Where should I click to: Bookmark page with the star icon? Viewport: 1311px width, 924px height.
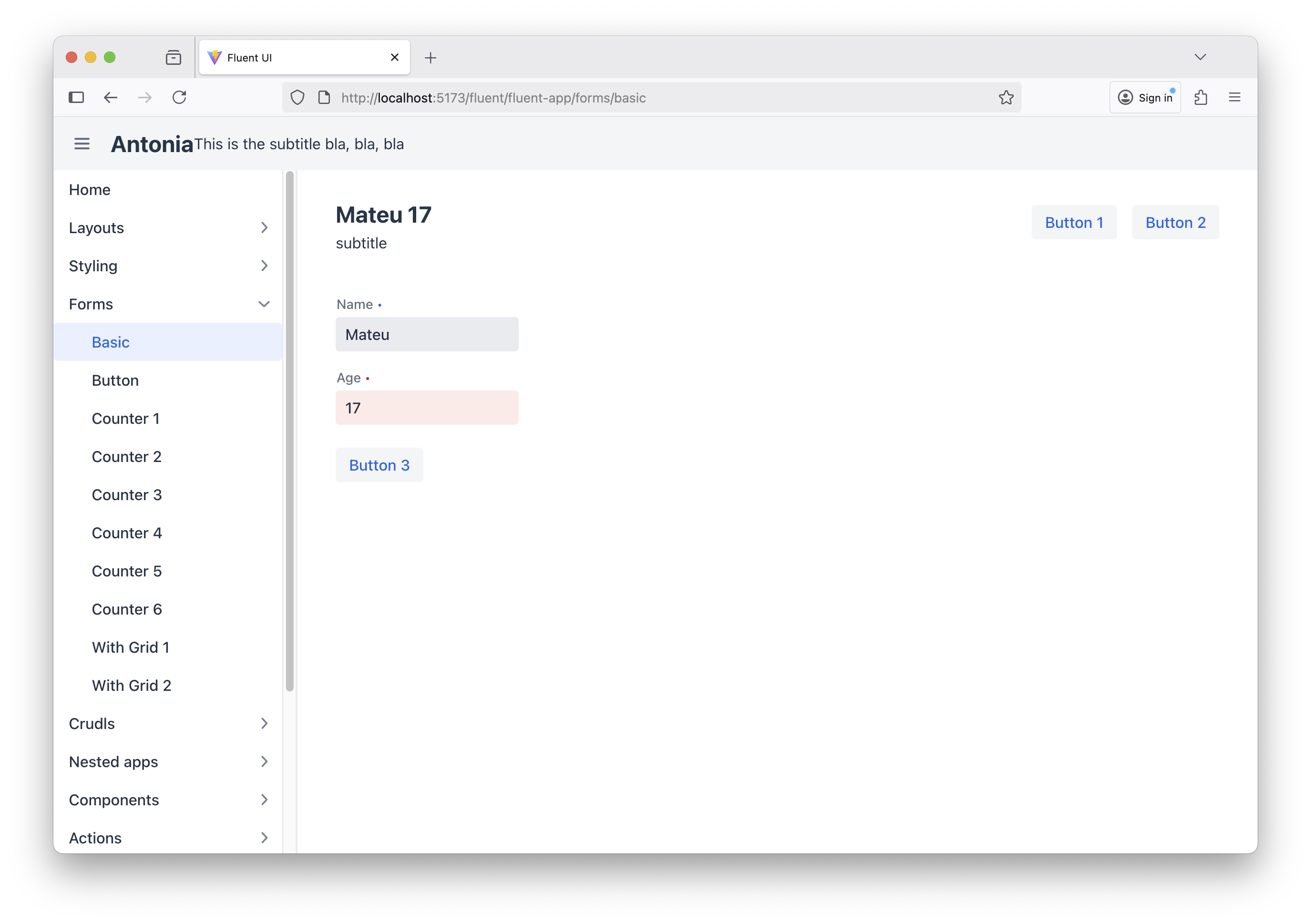[1005, 98]
